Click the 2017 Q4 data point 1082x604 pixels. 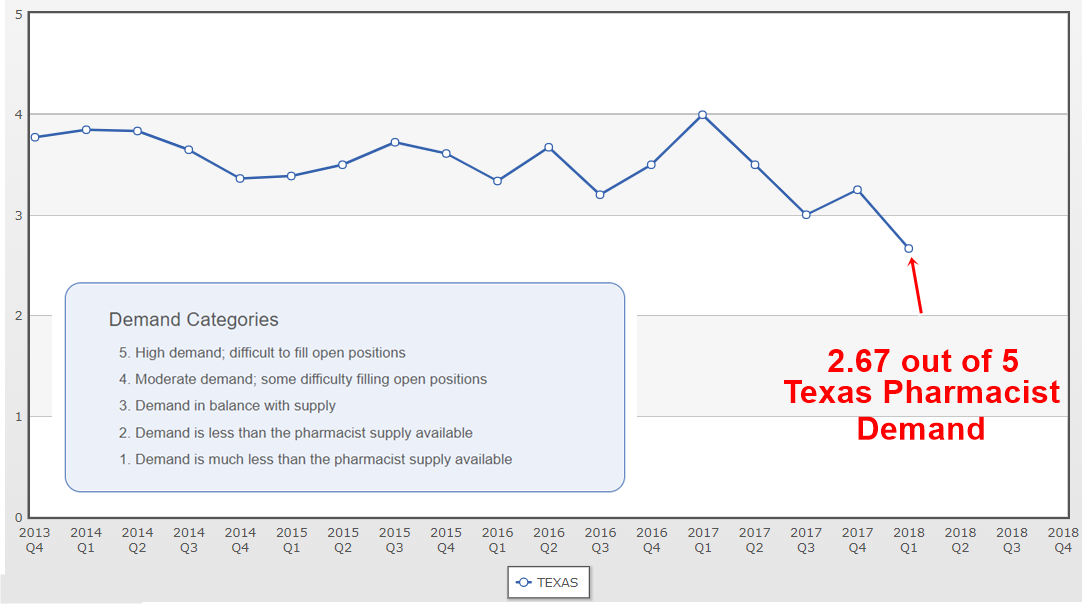tap(857, 190)
